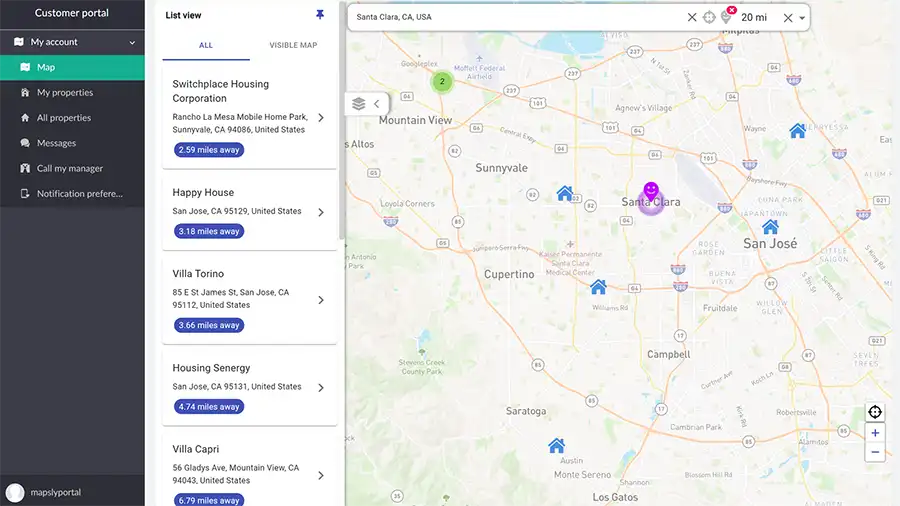Image resolution: width=900 pixels, height=506 pixels.
Task: Collapse the layers panel arrow
Action: (x=376, y=103)
